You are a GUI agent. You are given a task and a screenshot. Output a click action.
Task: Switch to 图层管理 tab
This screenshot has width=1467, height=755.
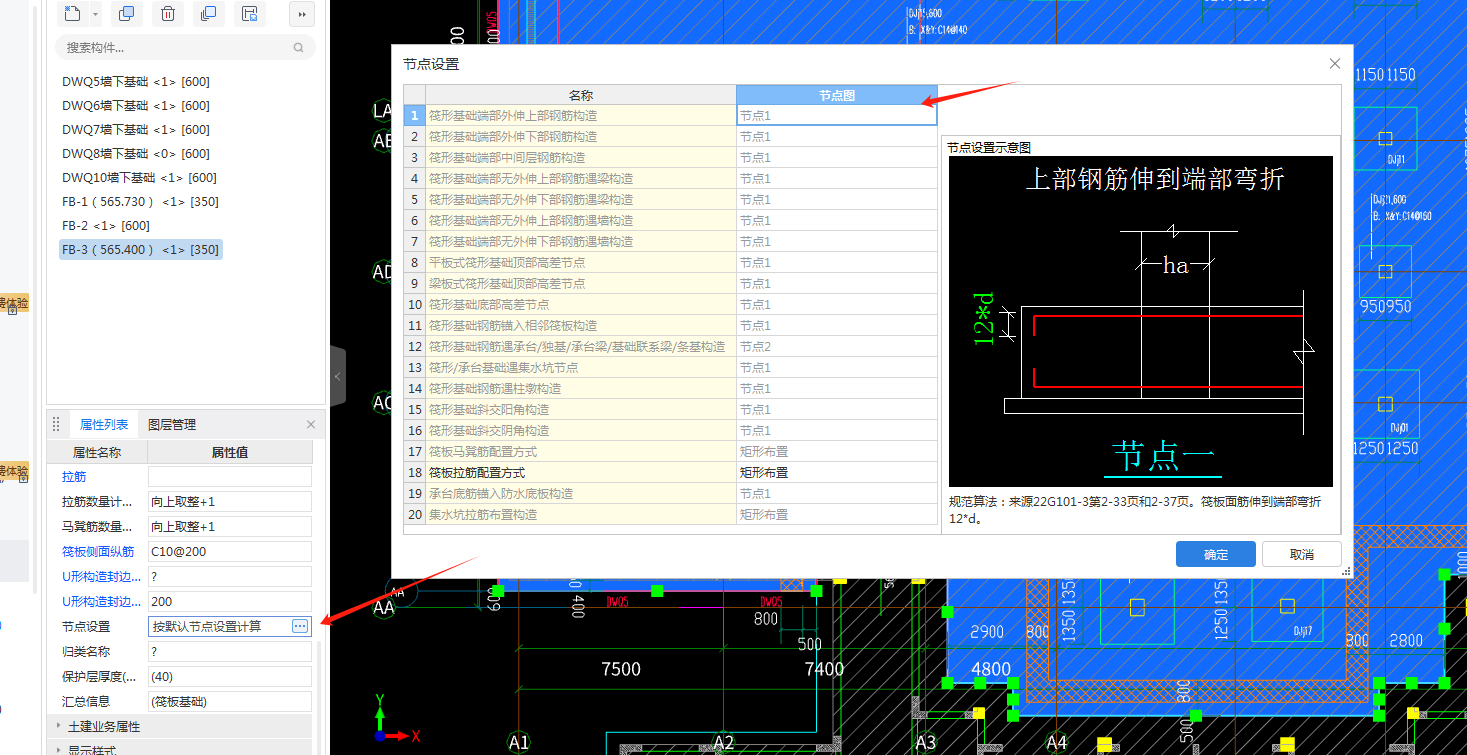coord(172,425)
